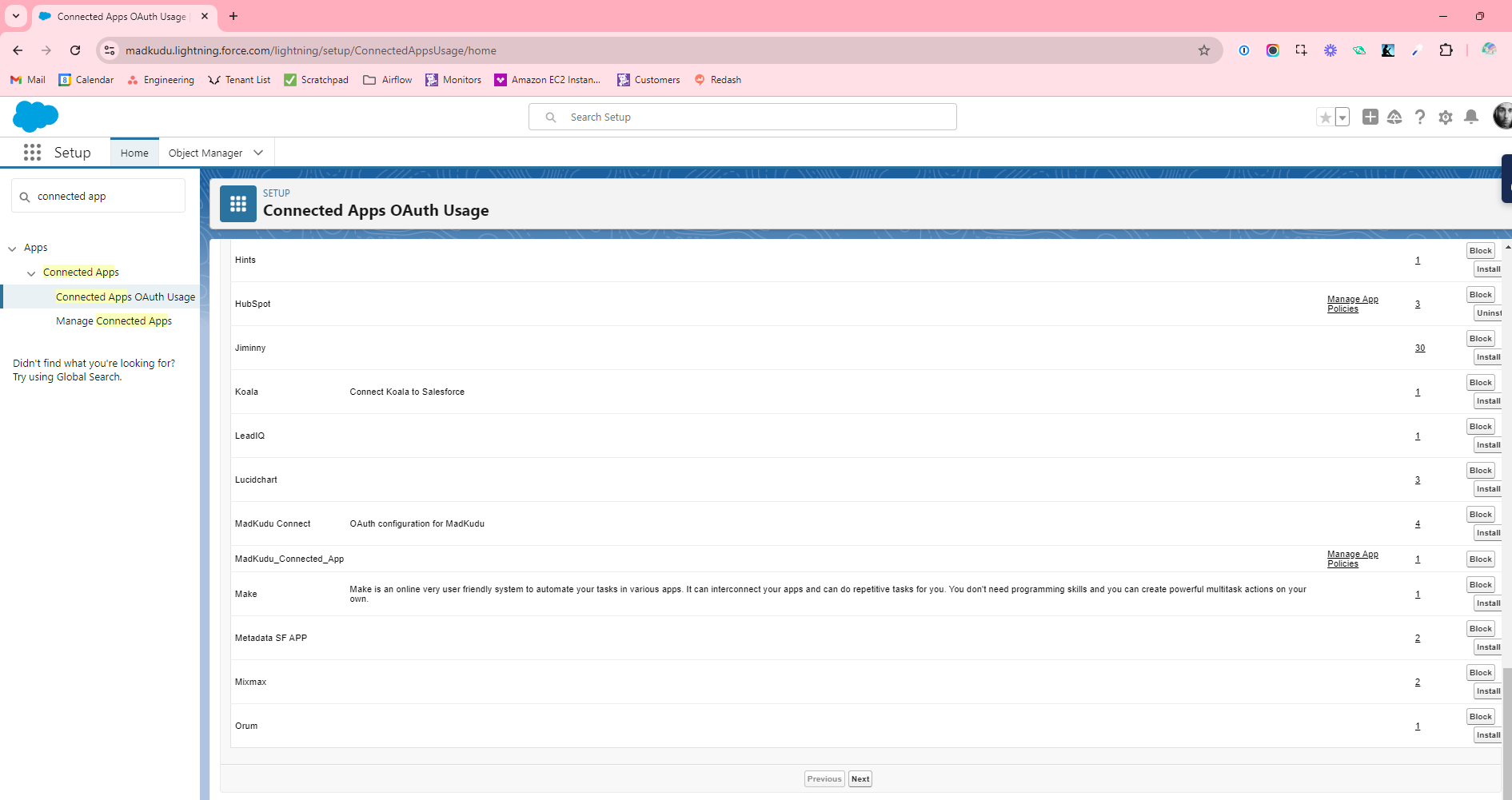Viewport: 1512px width, 800px height.
Task: Block the HubSpot connected app
Action: coord(1481,294)
